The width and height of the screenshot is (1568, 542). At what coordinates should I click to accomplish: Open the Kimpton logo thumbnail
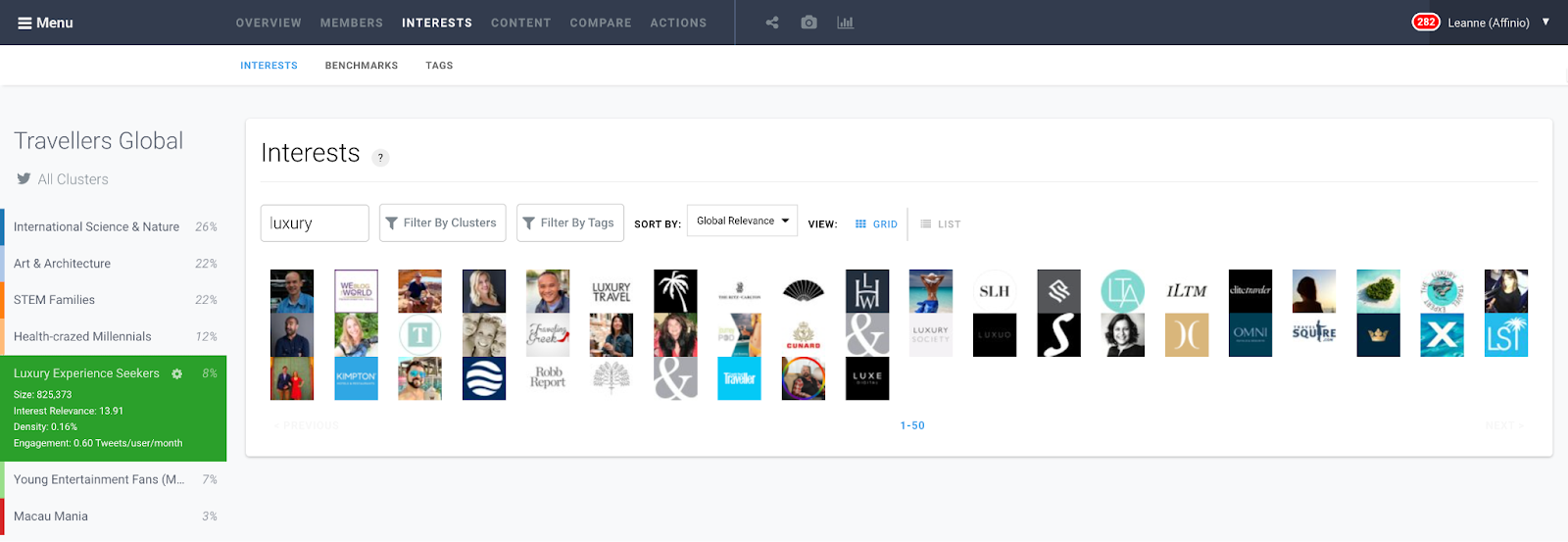pyautogui.click(x=356, y=378)
